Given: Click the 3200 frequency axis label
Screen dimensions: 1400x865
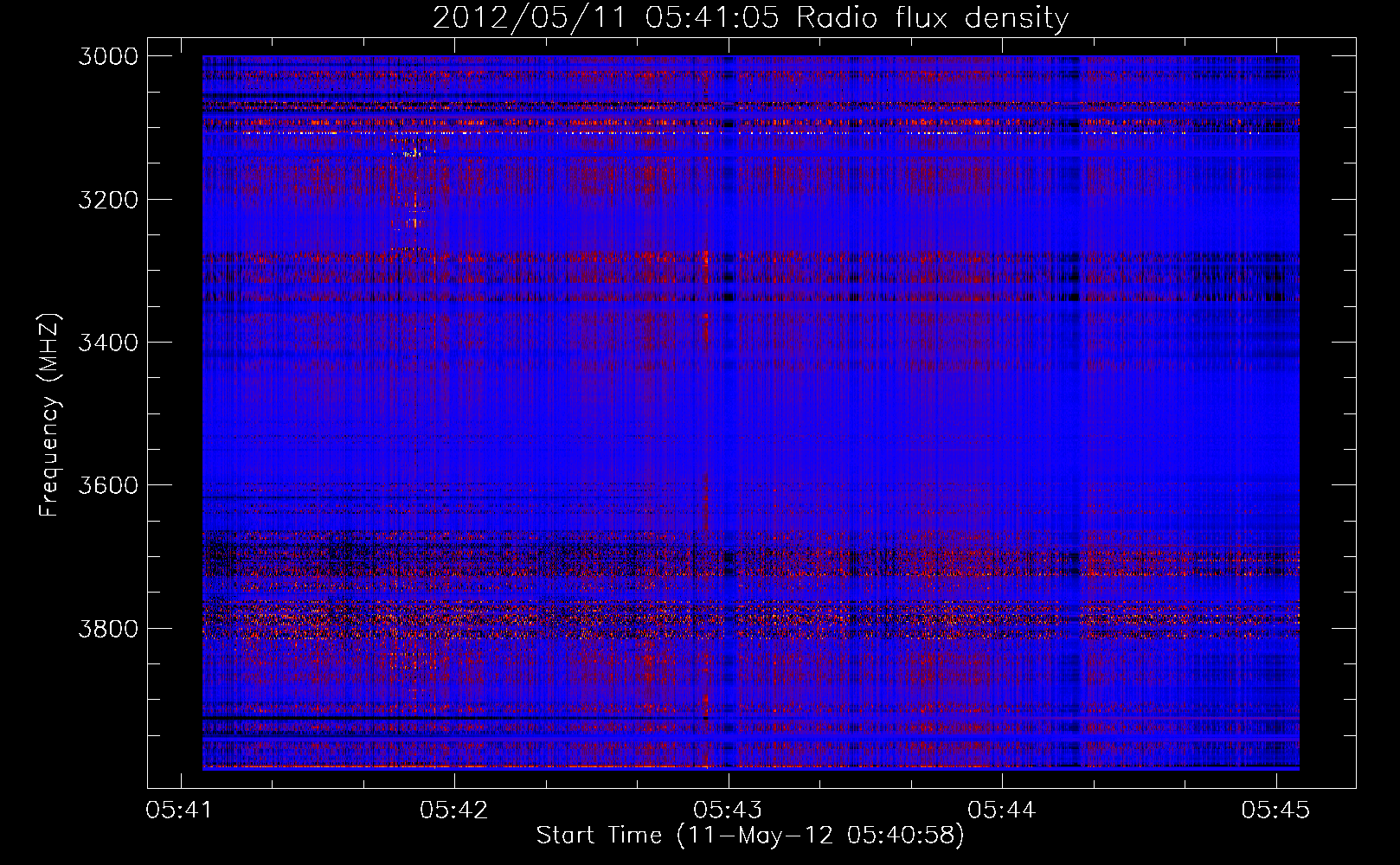Looking at the screenshot, I should point(108,200).
